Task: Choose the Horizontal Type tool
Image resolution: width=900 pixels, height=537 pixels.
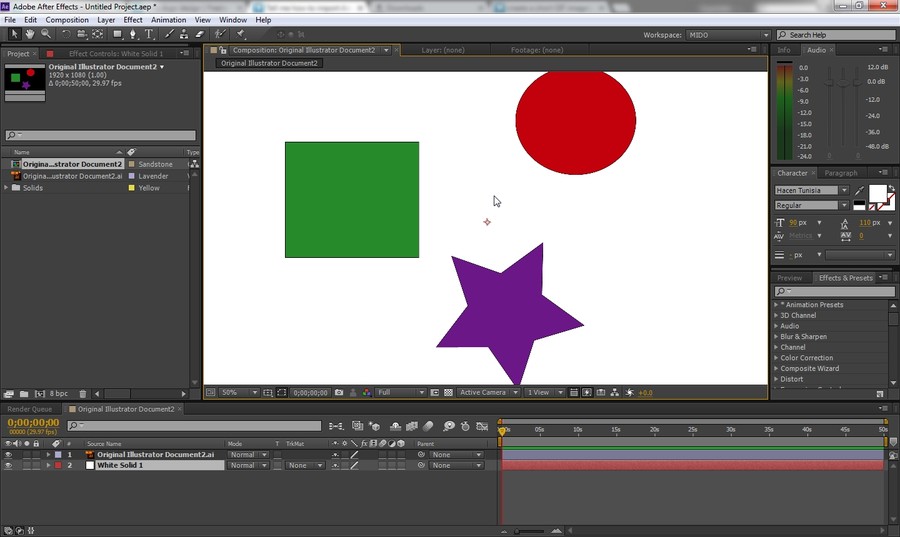Action: (149, 34)
